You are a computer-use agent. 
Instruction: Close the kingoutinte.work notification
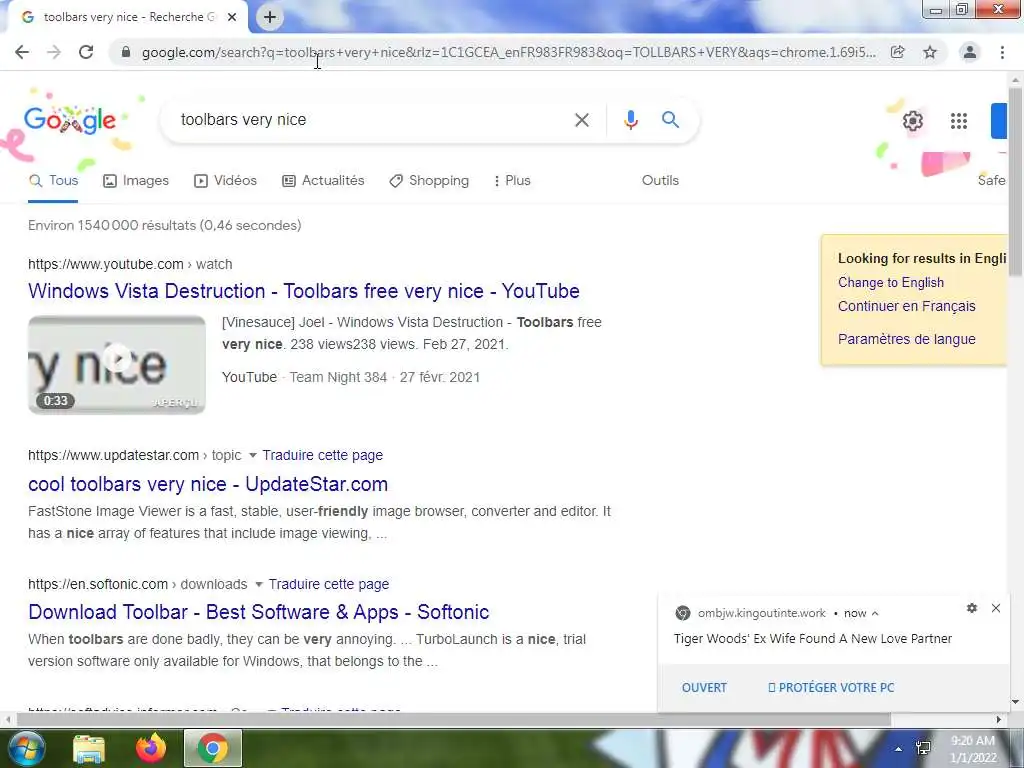pyautogui.click(x=996, y=608)
